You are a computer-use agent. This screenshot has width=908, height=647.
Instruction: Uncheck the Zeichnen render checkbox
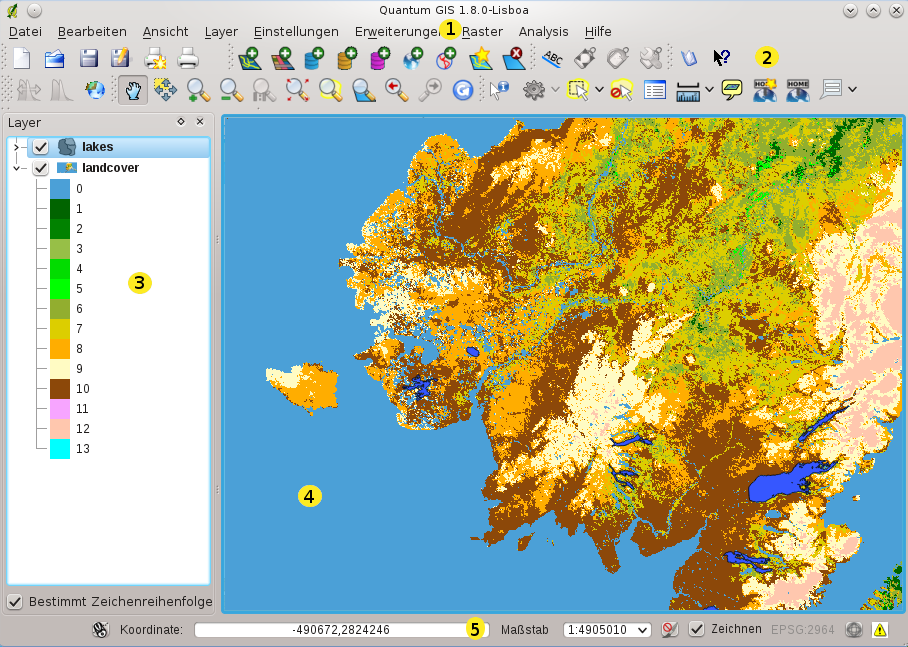[x=697, y=630]
